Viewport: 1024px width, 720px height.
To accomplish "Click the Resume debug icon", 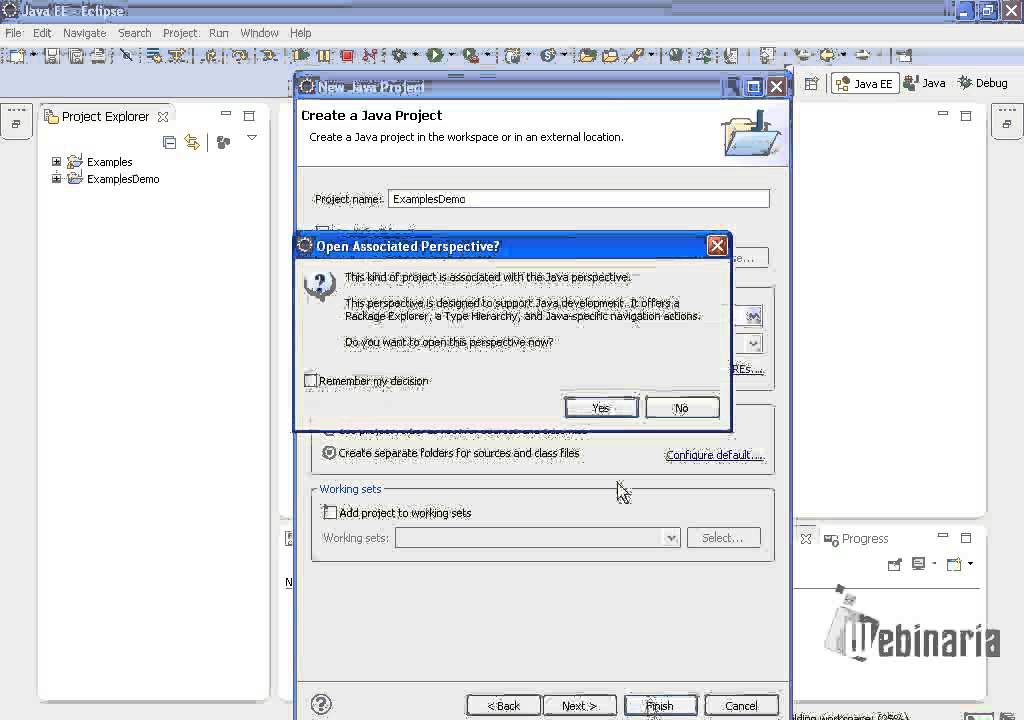I will [301, 56].
